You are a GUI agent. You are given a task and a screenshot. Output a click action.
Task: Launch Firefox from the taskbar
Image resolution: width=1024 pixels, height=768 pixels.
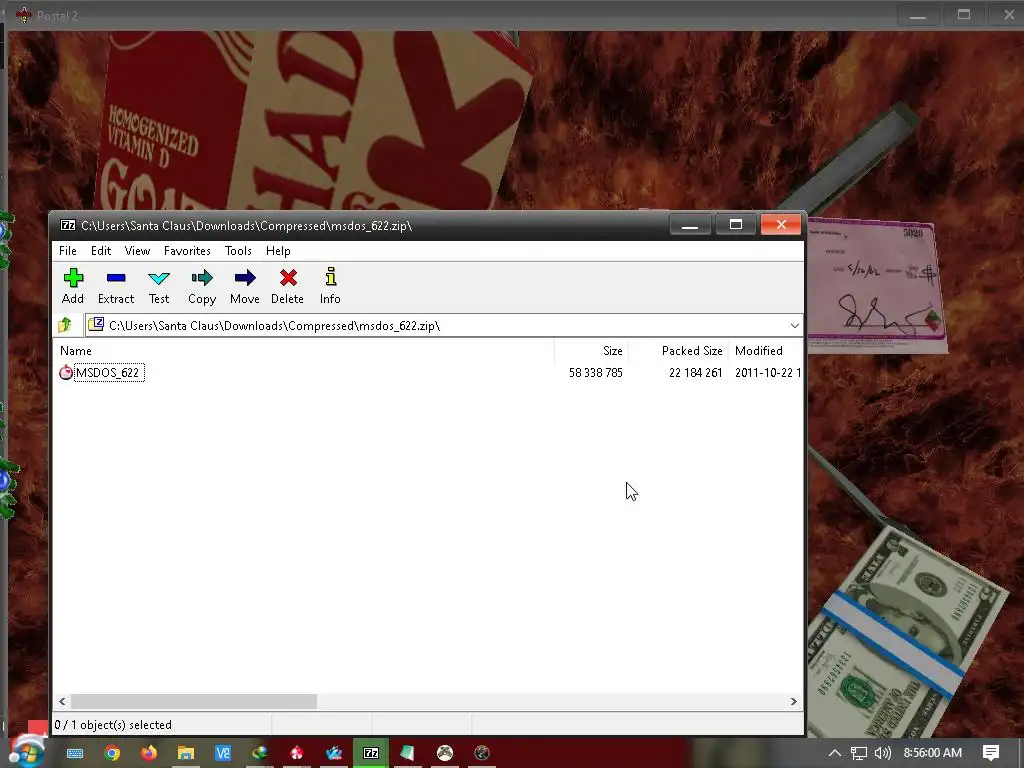[149, 754]
